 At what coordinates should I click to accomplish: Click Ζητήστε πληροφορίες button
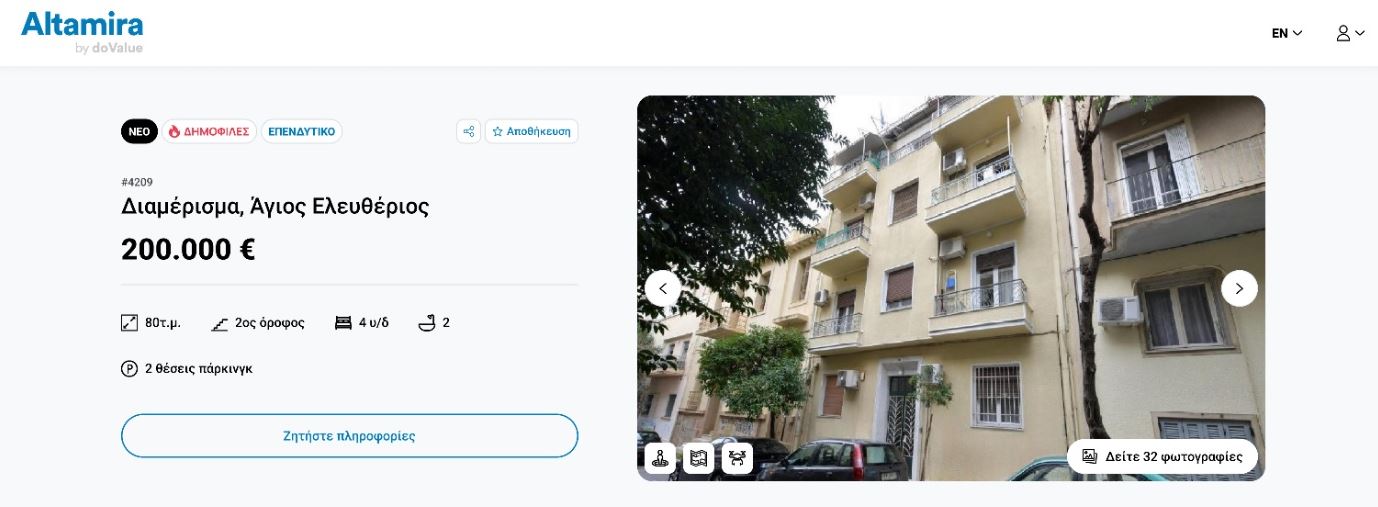(349, 436)
